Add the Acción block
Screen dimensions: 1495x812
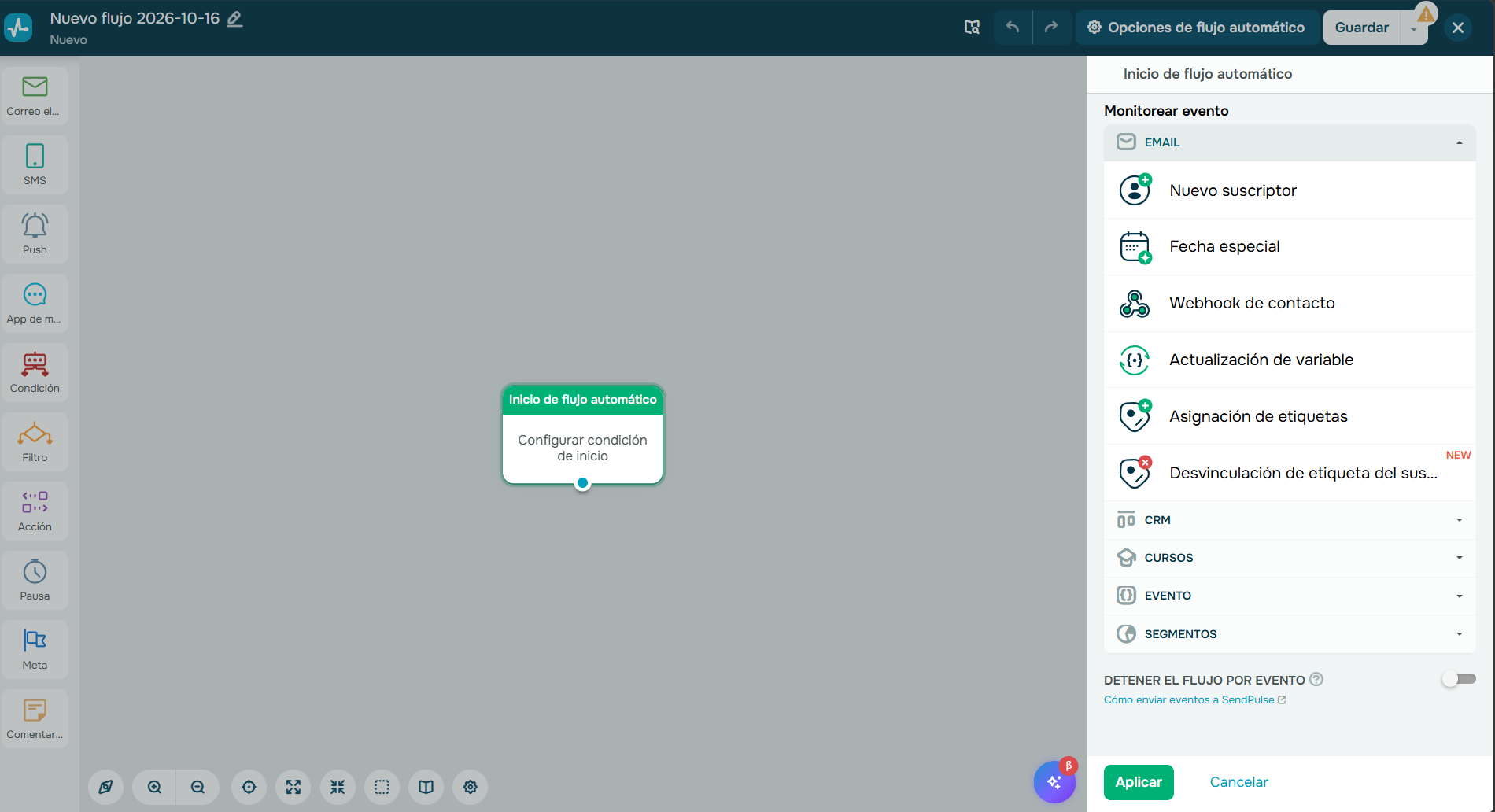pyautogui.click(x=35, y=511)
